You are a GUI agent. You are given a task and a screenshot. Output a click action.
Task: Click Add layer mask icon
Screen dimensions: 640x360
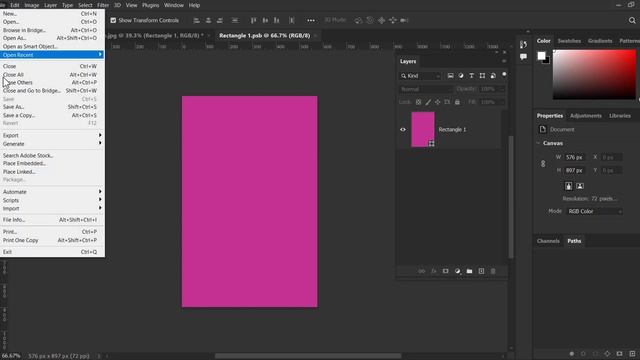445,271
